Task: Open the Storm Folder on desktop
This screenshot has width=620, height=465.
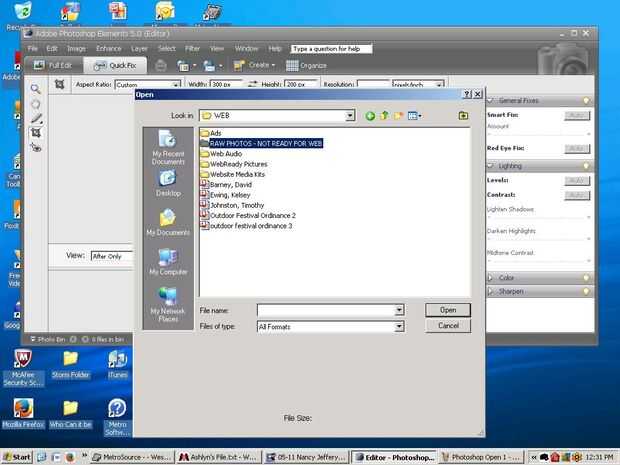Action: click(x=70, y=365)
